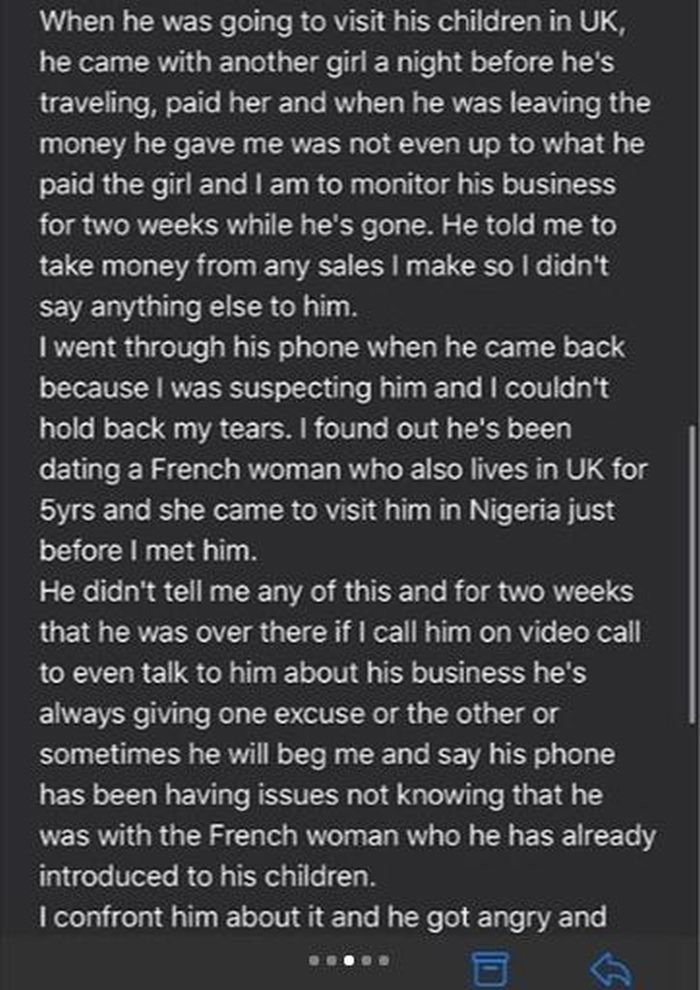Click the line 'I confront him about it'
The image size is (700, 990).
click(323, 917)
